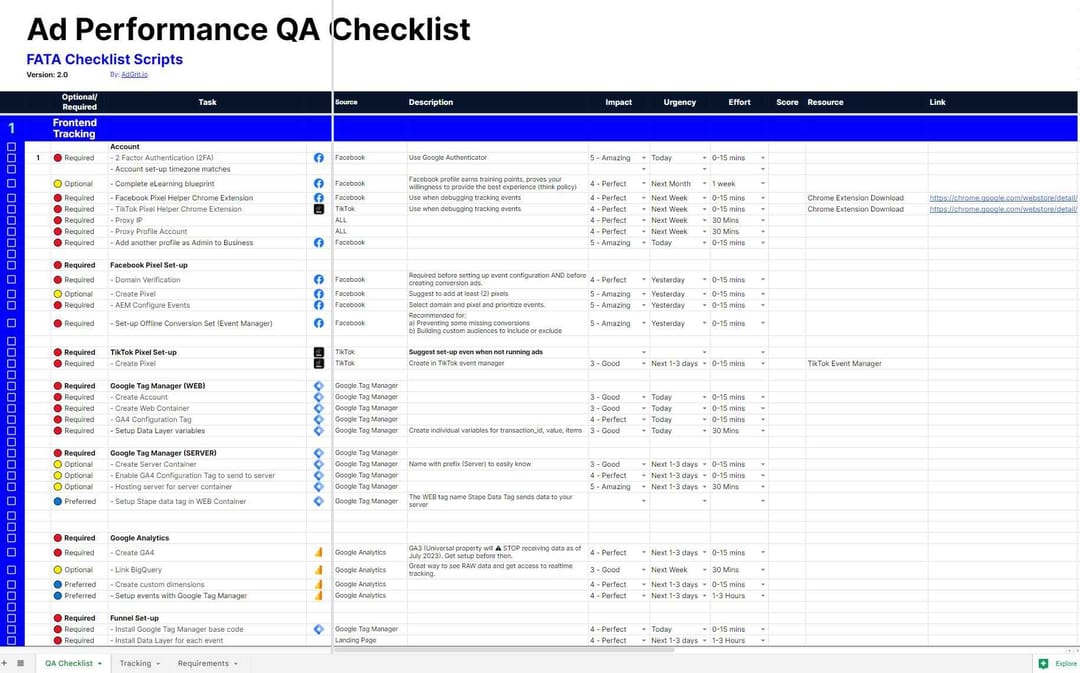Click Google Analytics icon beside Link BigQuery
The image size is (1080, 673).
(318, 570)
